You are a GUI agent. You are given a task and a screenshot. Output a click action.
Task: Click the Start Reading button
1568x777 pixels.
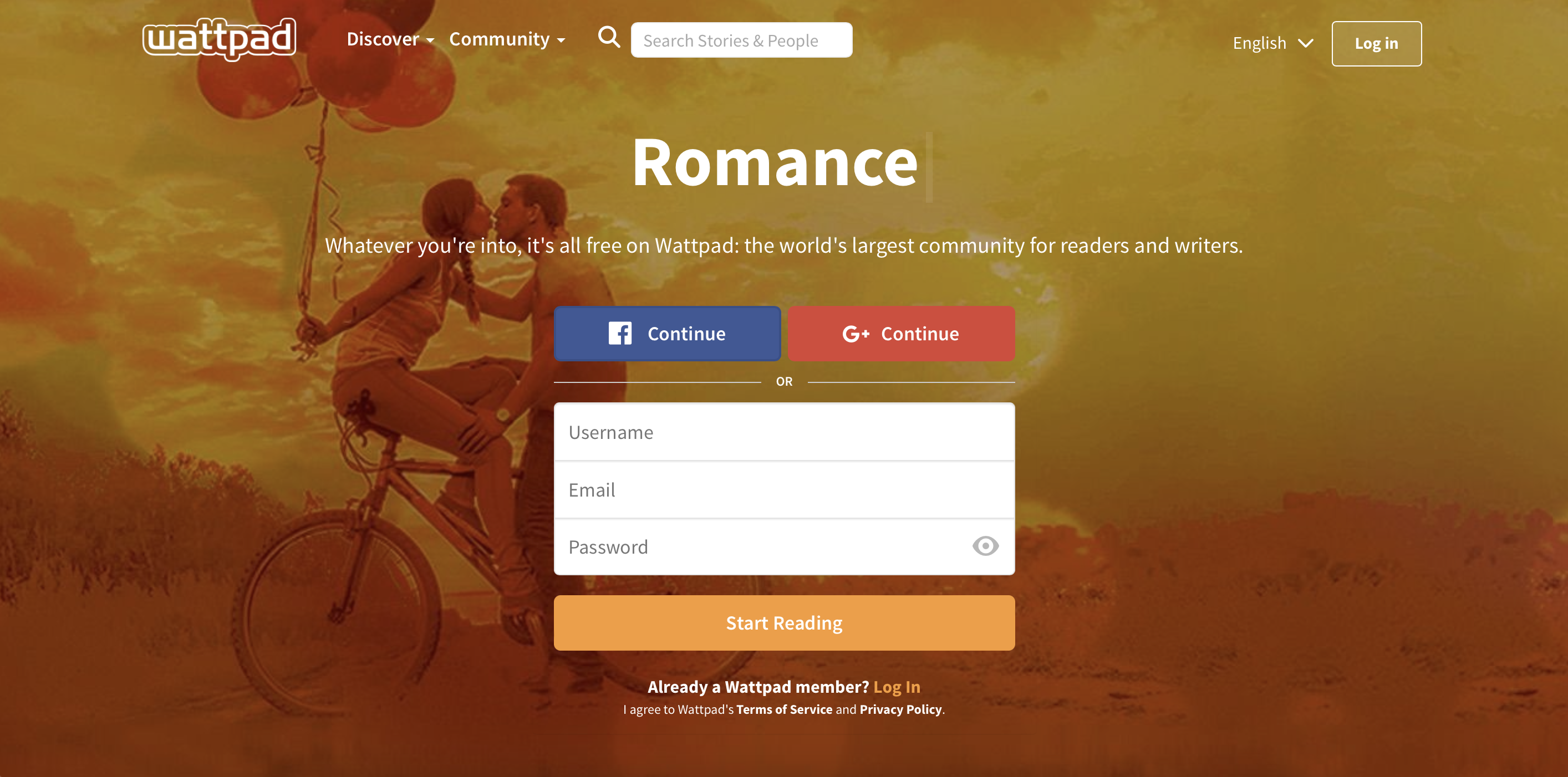[x=784, y=622]
